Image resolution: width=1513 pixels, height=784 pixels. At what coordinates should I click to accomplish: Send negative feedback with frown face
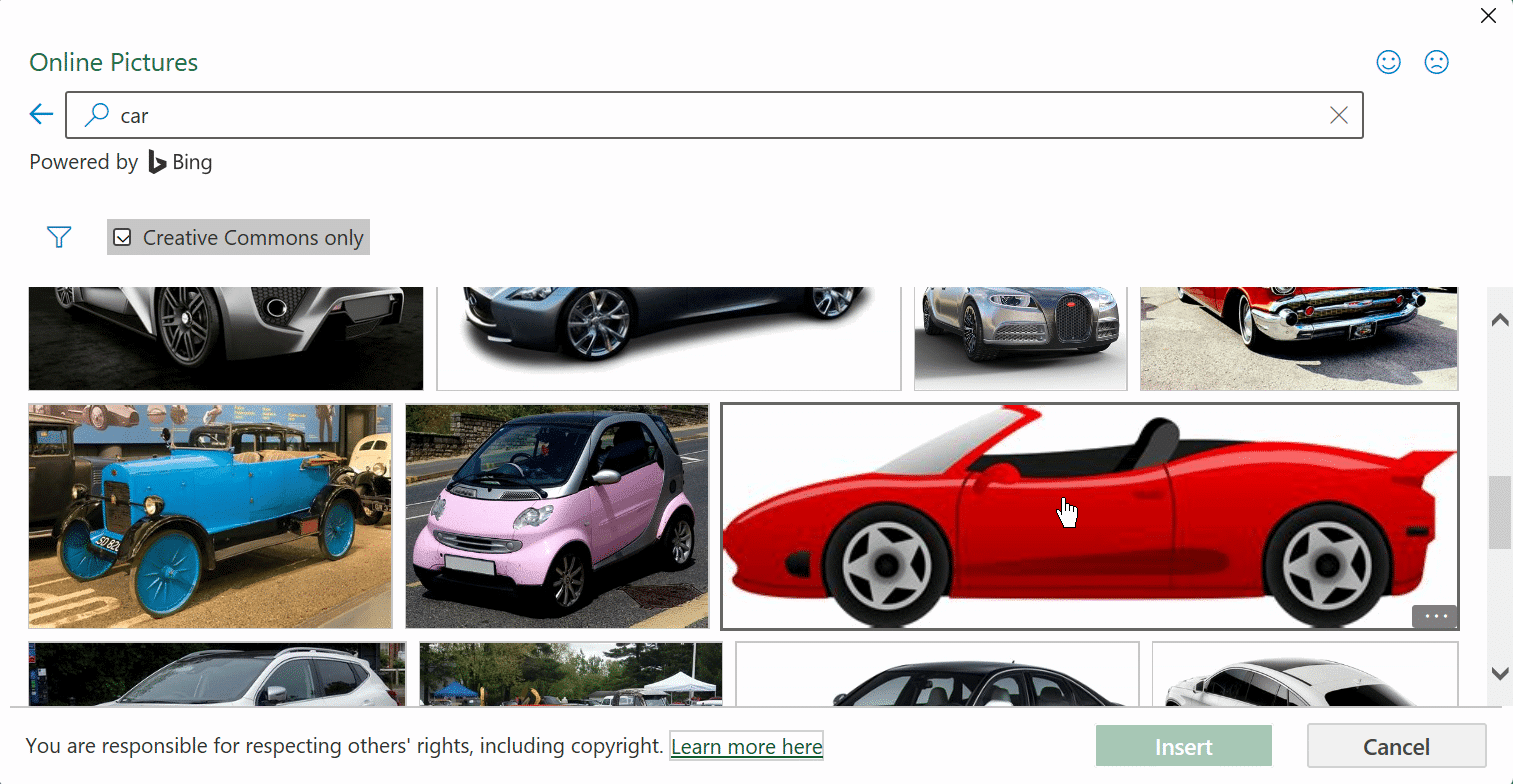[1436, 62]
